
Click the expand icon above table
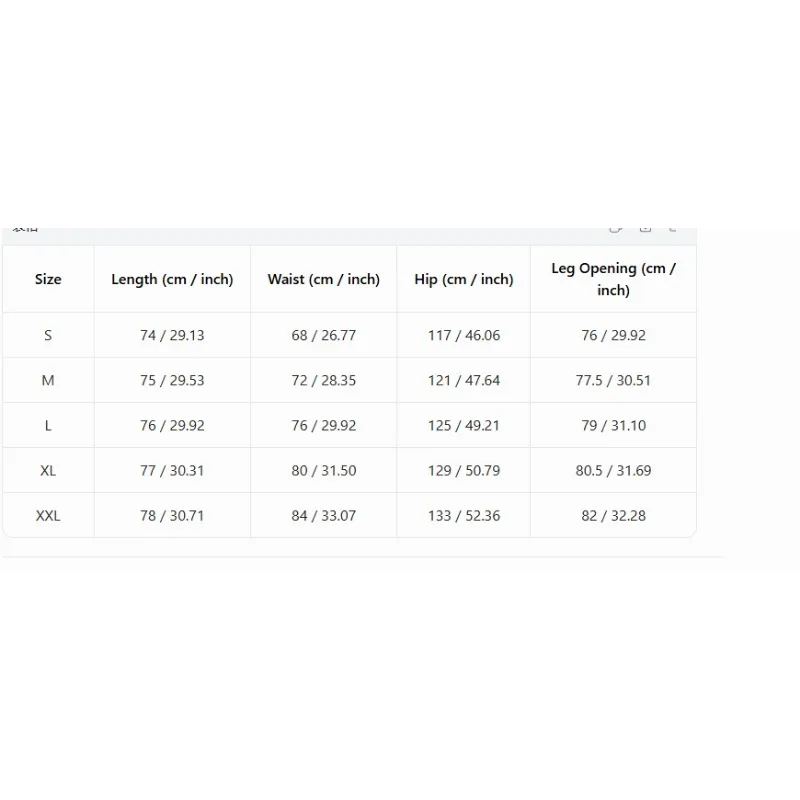click(673, 229)
